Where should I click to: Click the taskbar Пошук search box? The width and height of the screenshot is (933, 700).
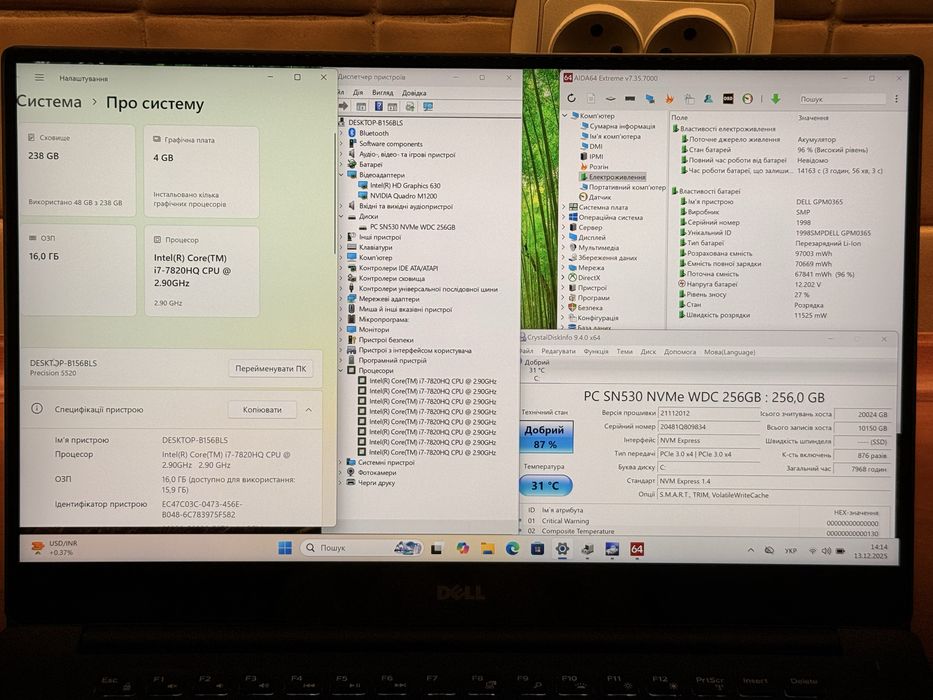[x=362, y=548]
